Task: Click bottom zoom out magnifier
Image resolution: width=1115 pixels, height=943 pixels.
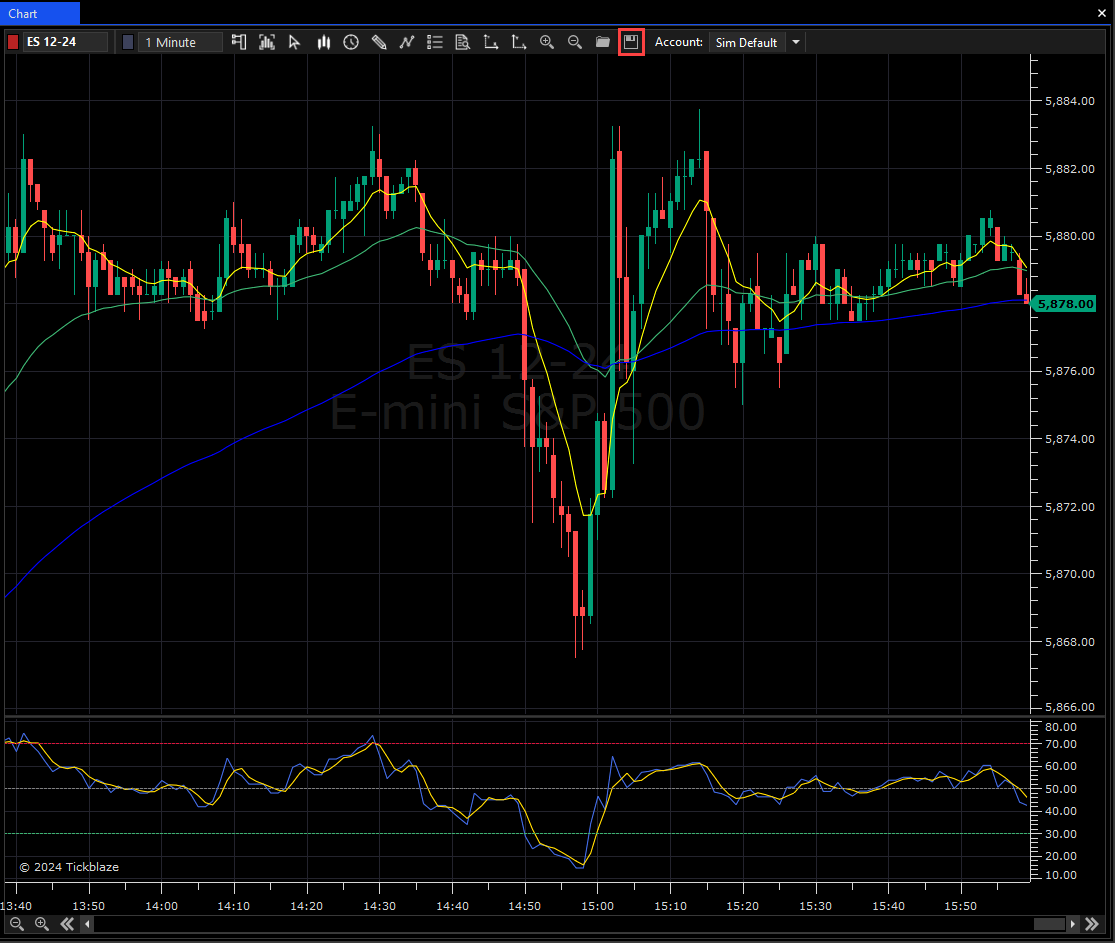Action: coord(16,924)
